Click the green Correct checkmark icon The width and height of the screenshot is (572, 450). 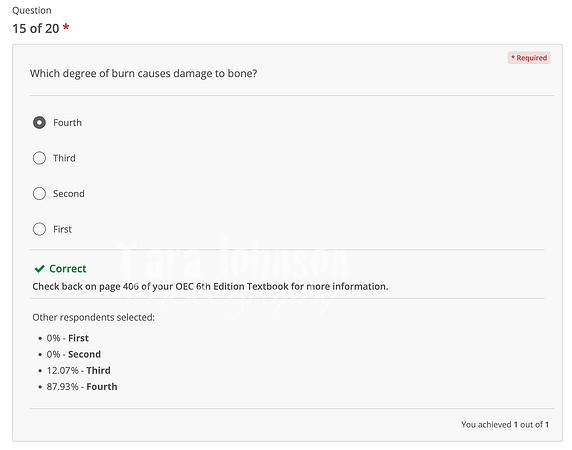click(39, 269)
